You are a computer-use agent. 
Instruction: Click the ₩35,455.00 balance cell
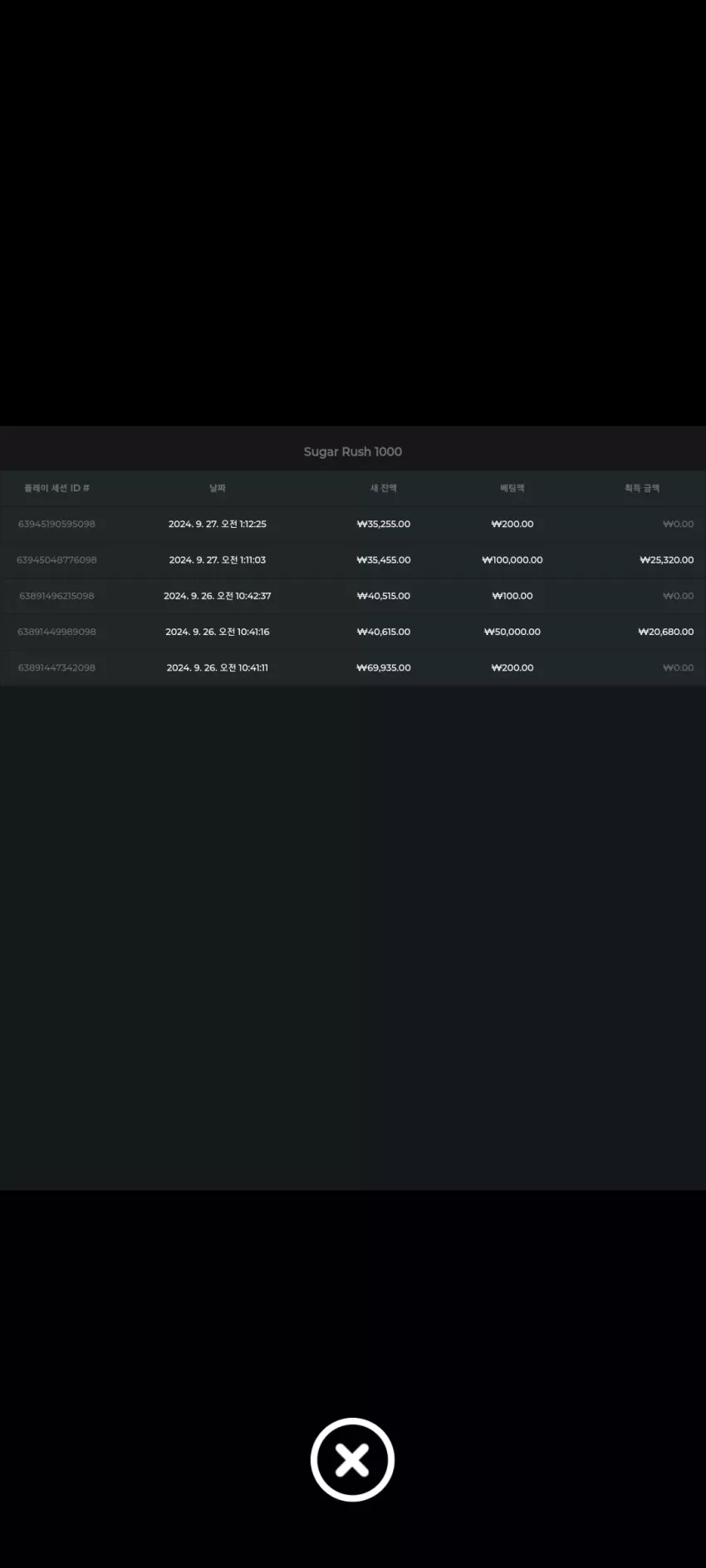coord(384,559)
